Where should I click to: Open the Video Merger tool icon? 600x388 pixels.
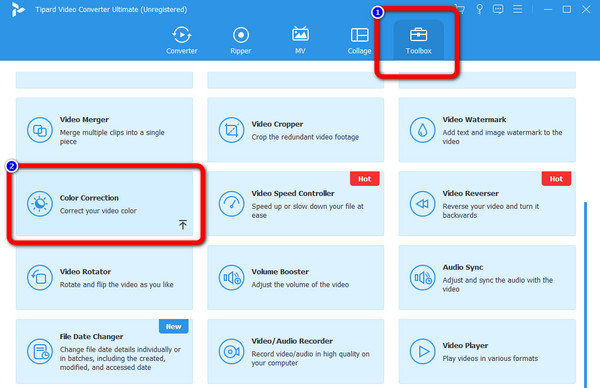coord(40,130)
